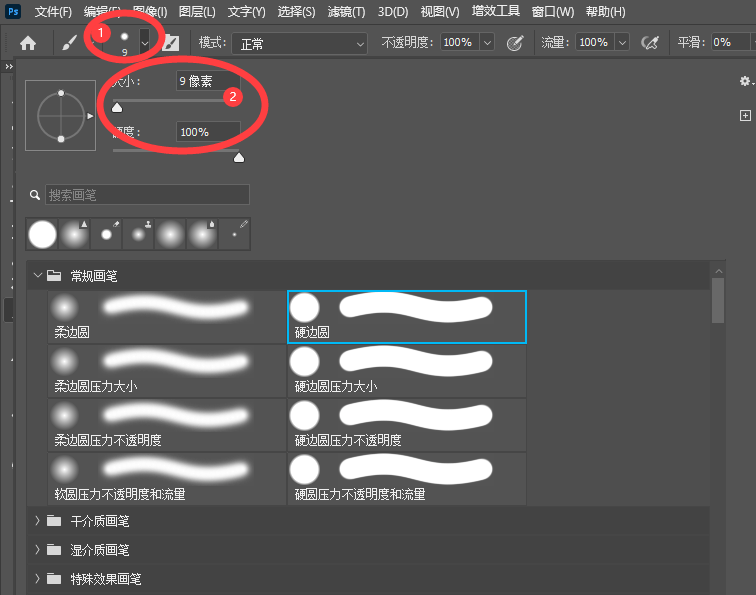756x595 pixels.
Task: Select the 硬边圆 brush
Action: [x=407, y=317]
